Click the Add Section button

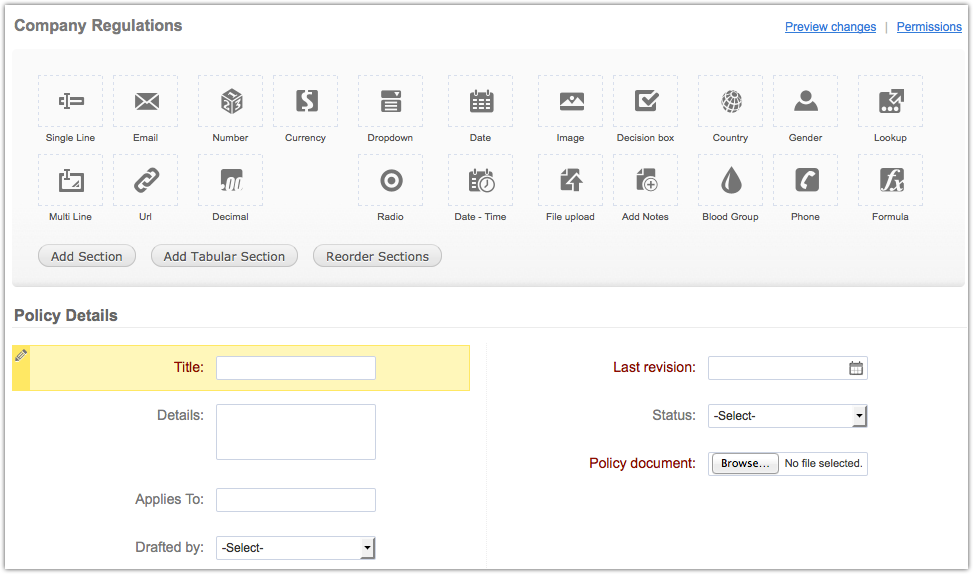pos(87,256)
